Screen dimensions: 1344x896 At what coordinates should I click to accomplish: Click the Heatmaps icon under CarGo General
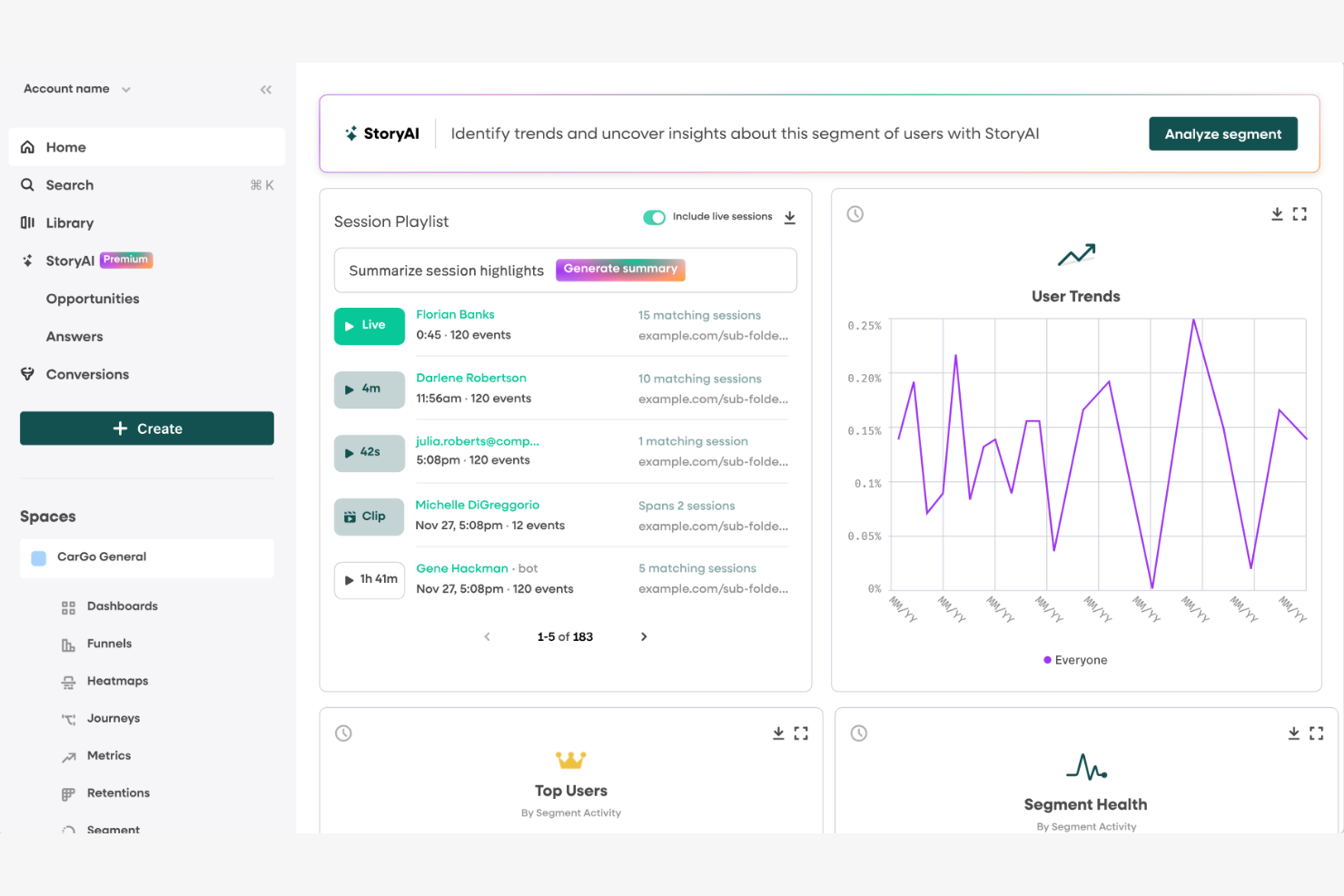tap(69, 681)
